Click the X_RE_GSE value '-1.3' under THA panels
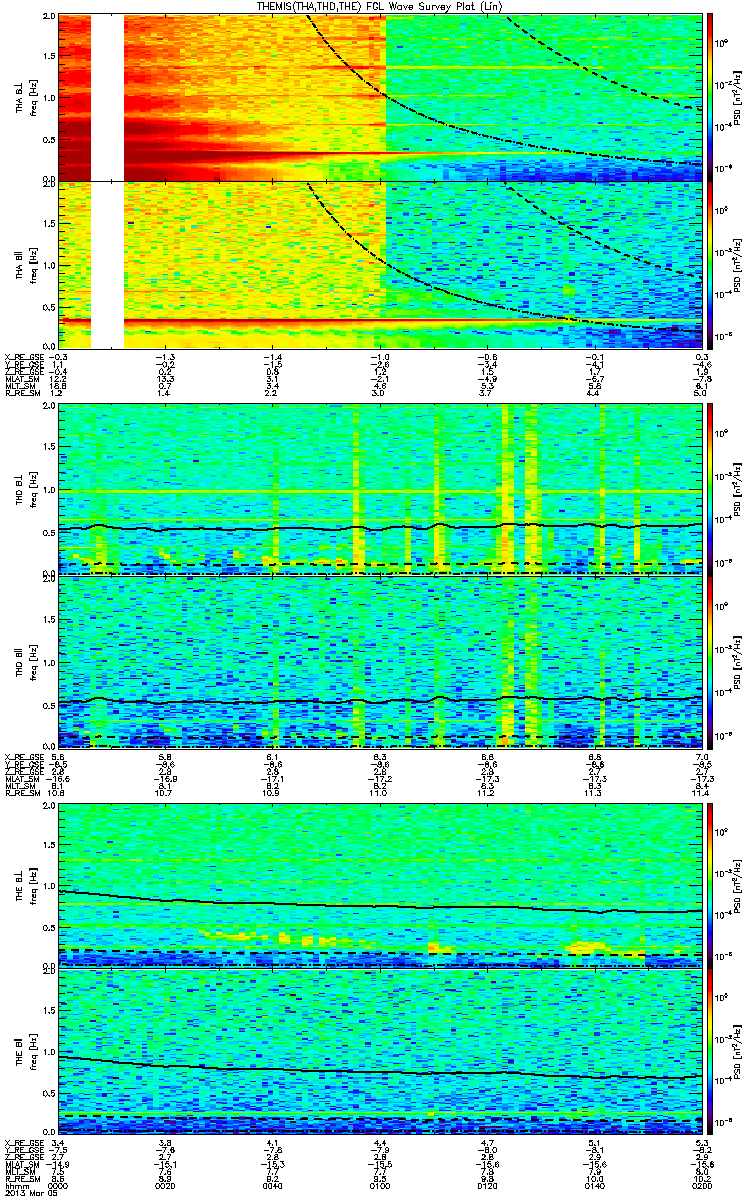This screenshot has width=750, height=1200. [164, 356]
